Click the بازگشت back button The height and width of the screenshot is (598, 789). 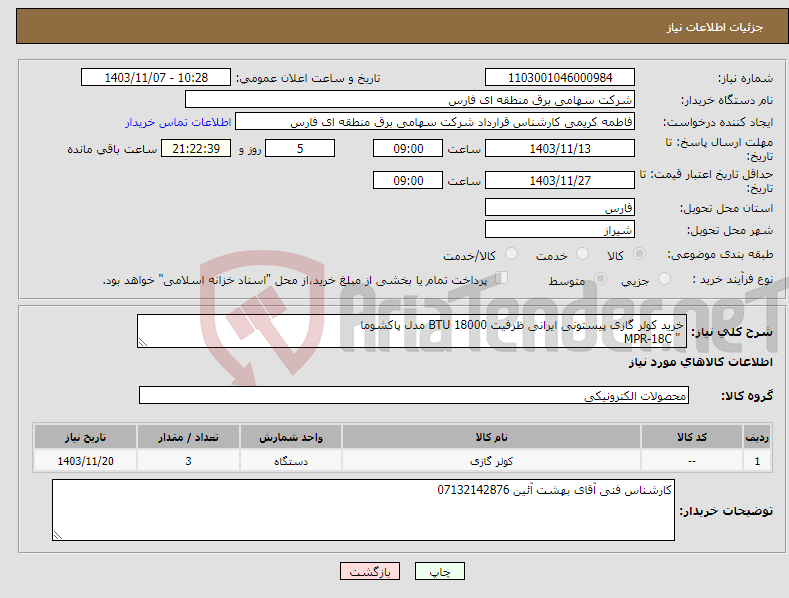click(x=370, y=571)
